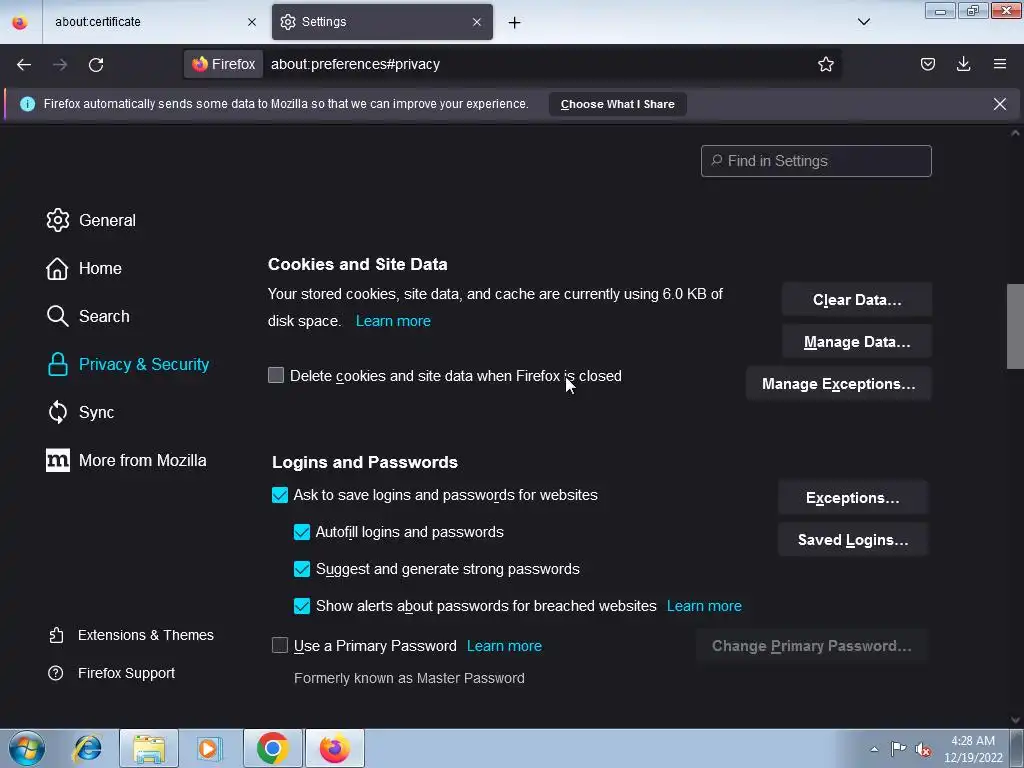1024x768 pixels.
Task: Open Firefox Support link
Action: 111,673
